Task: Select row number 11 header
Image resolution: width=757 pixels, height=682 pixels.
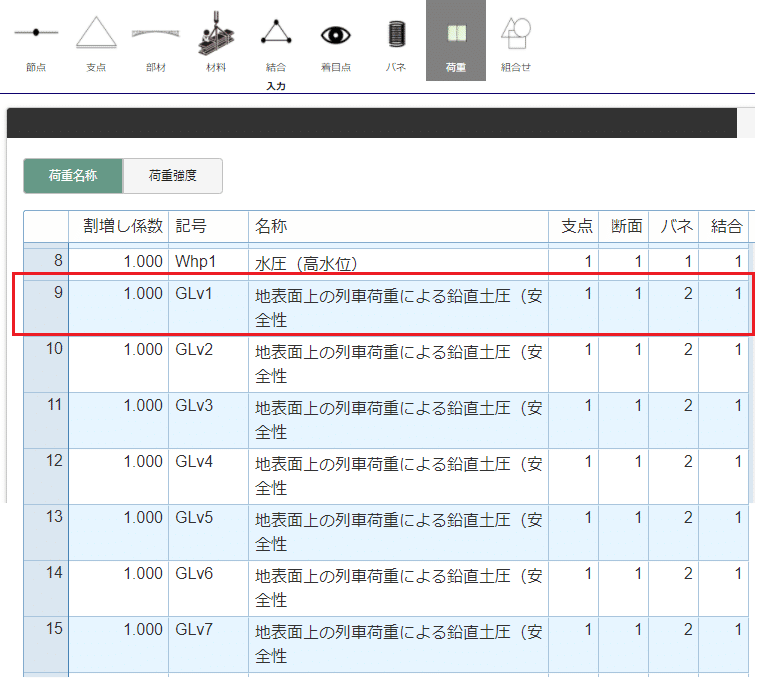Action: 46,420
